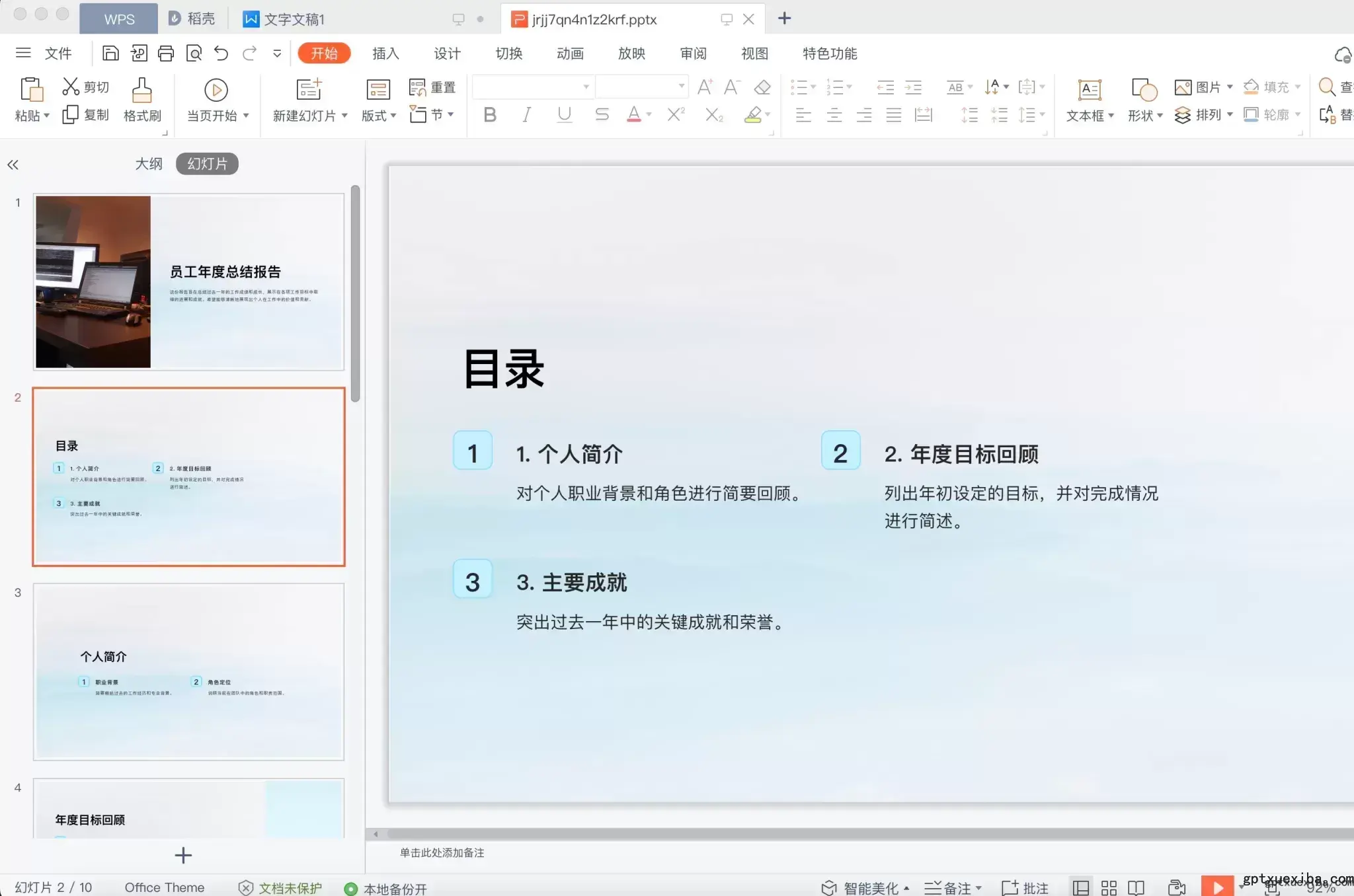Toggle Underline formatting
Viewport: 1354px width, 896px height.
[x=564, y=115]
